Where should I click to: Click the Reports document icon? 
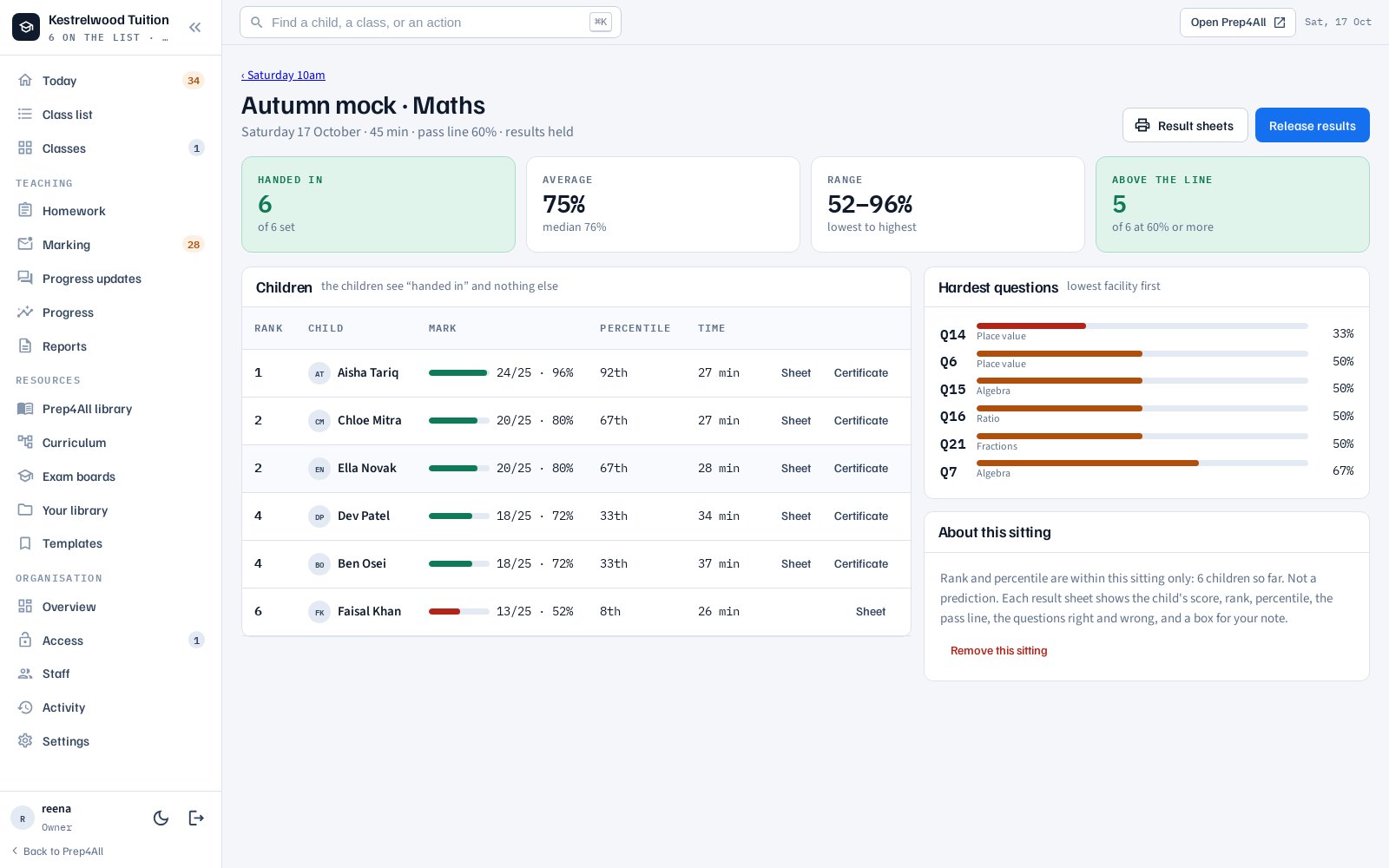point(25,345)
